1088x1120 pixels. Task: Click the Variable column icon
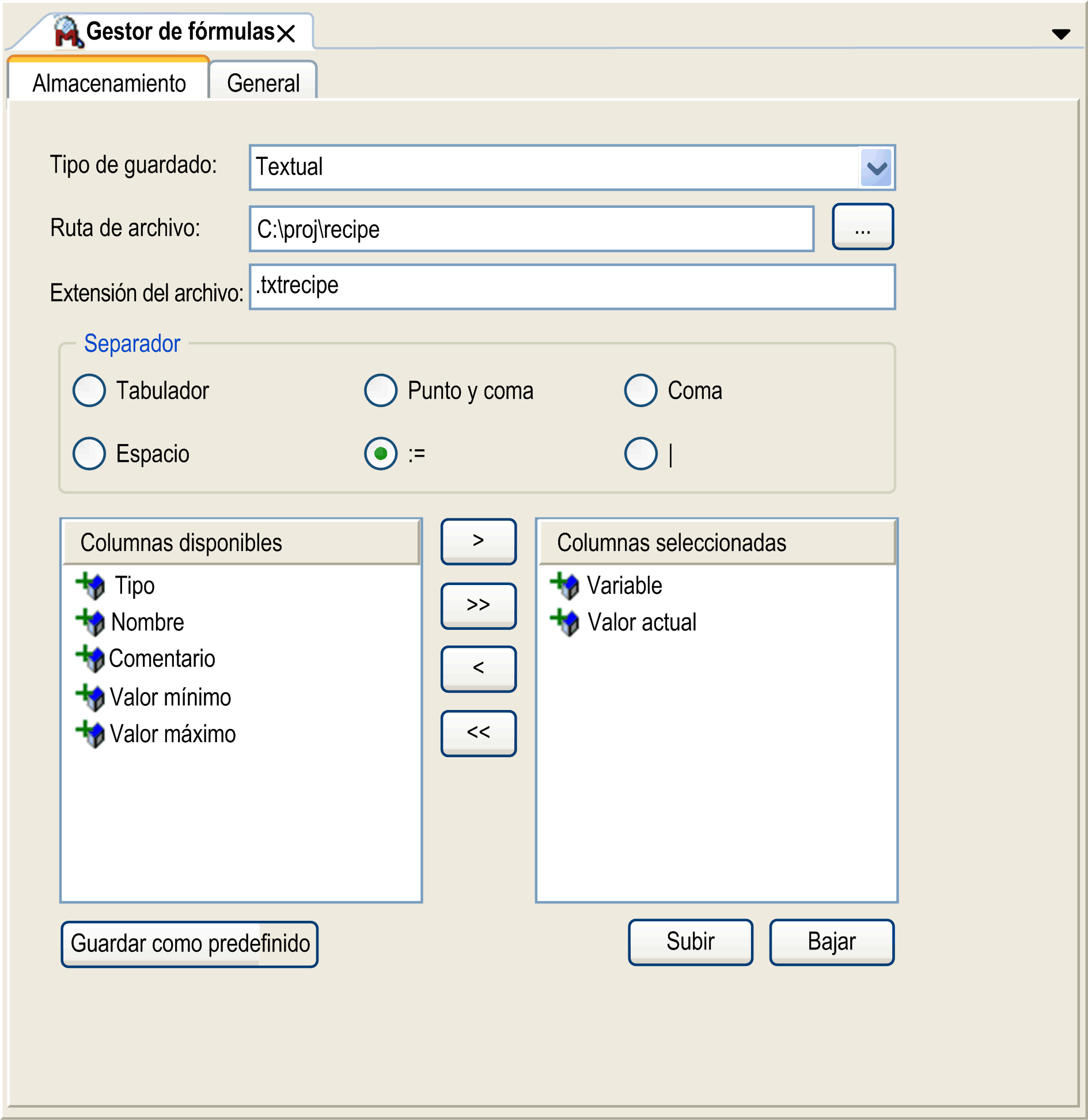click(565, 586)
